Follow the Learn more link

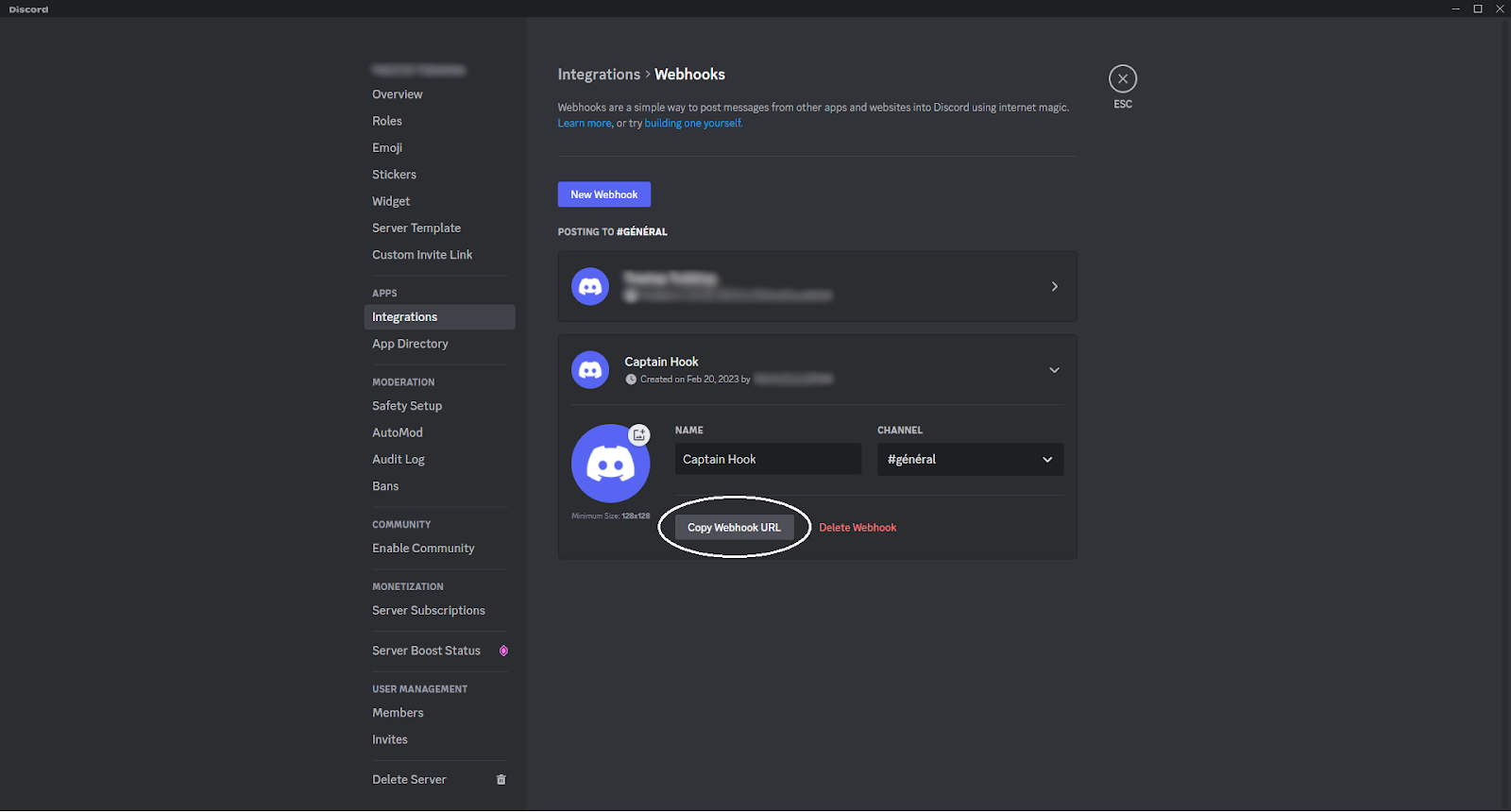585,124
